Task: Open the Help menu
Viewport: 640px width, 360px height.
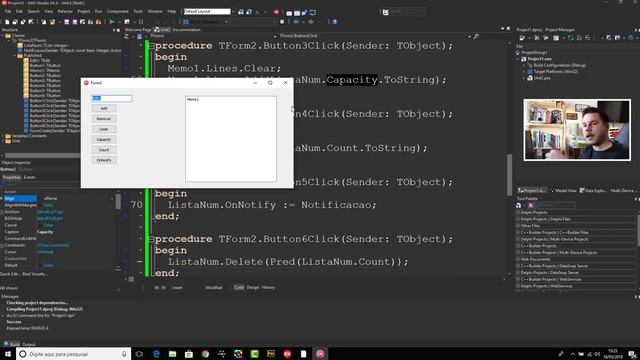Action: point(172,11)
